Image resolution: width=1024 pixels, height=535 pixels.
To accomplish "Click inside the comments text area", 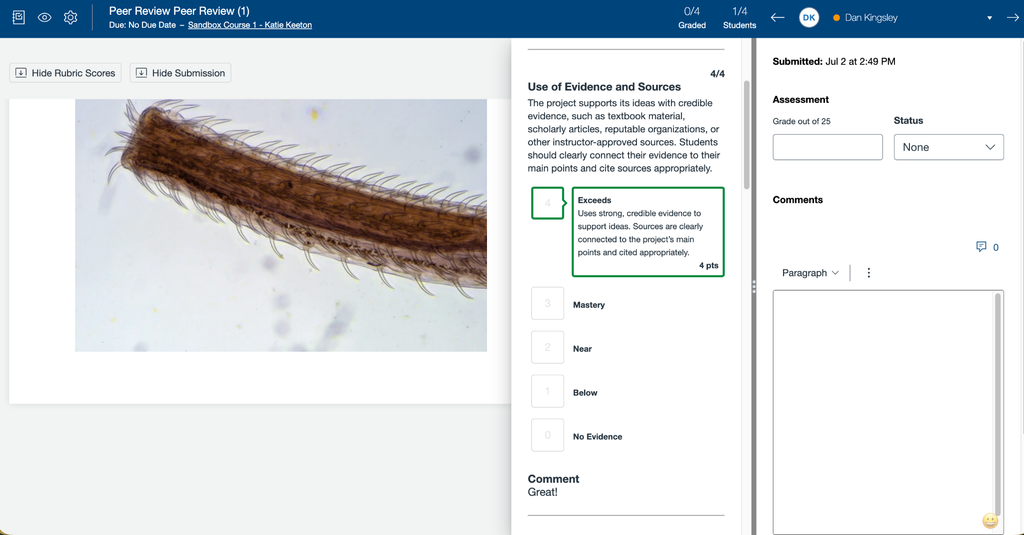I will [x=883, y=412].
